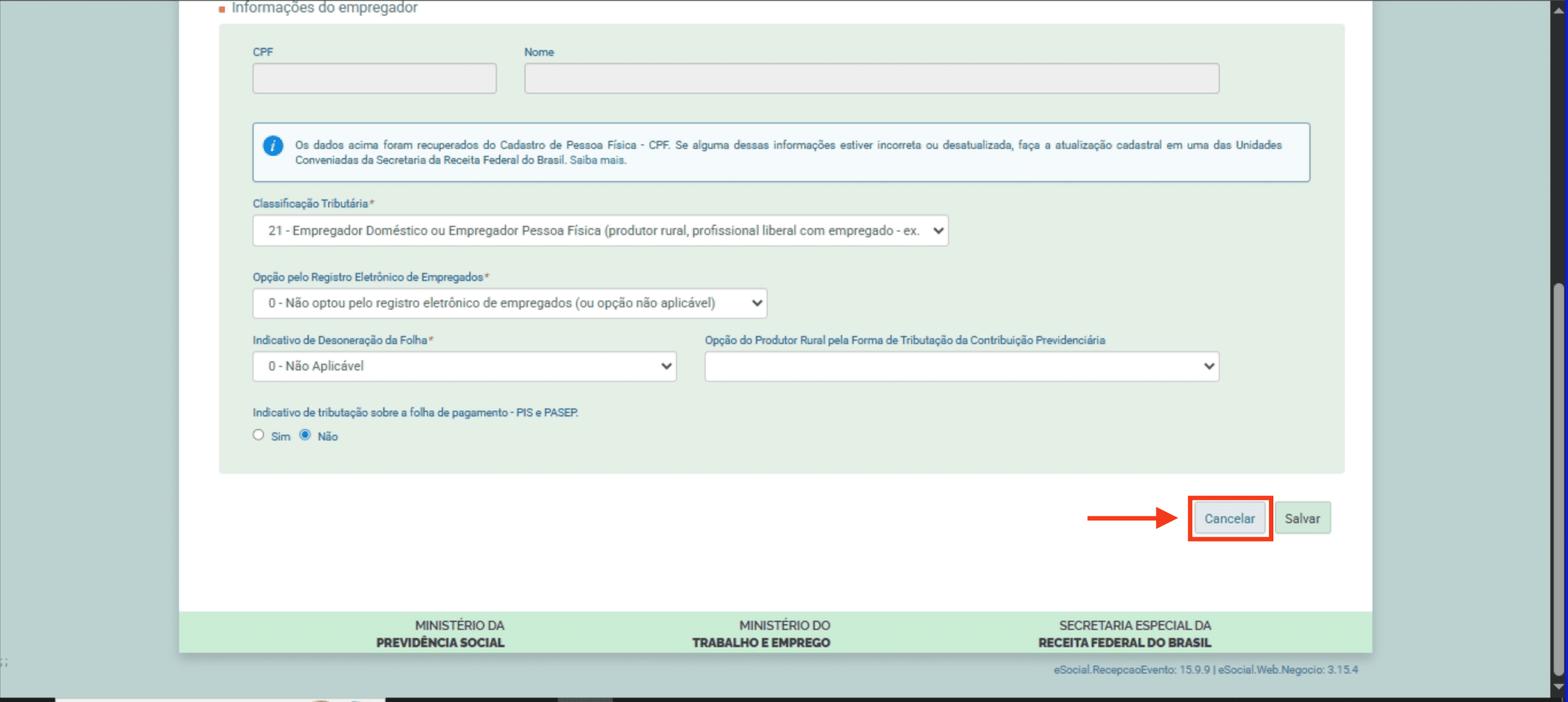The image size is (1568, 702).
Task: Open Indicativo de Desoneração da Folha dropdown
Action: click(464, 366)
